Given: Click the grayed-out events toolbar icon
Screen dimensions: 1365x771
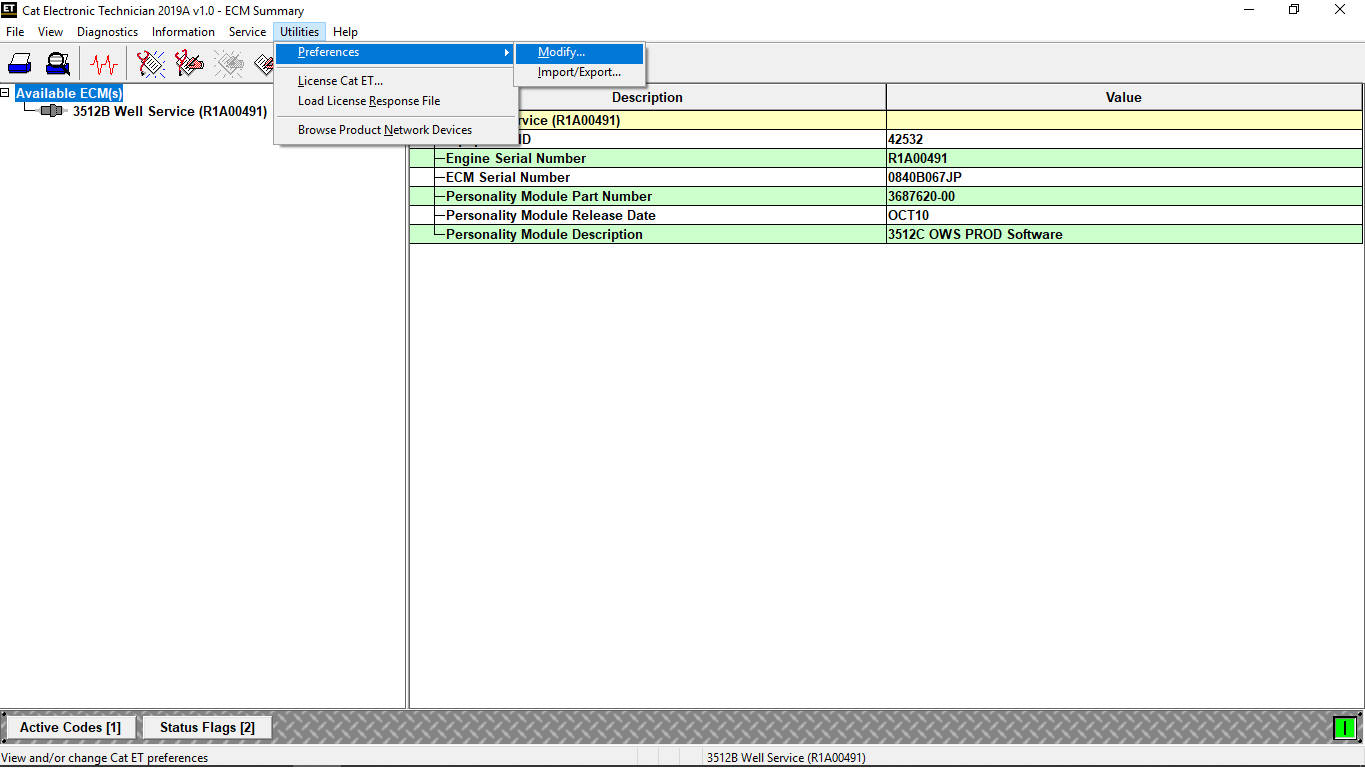Looking at the screenshot, I should (228, 64).
